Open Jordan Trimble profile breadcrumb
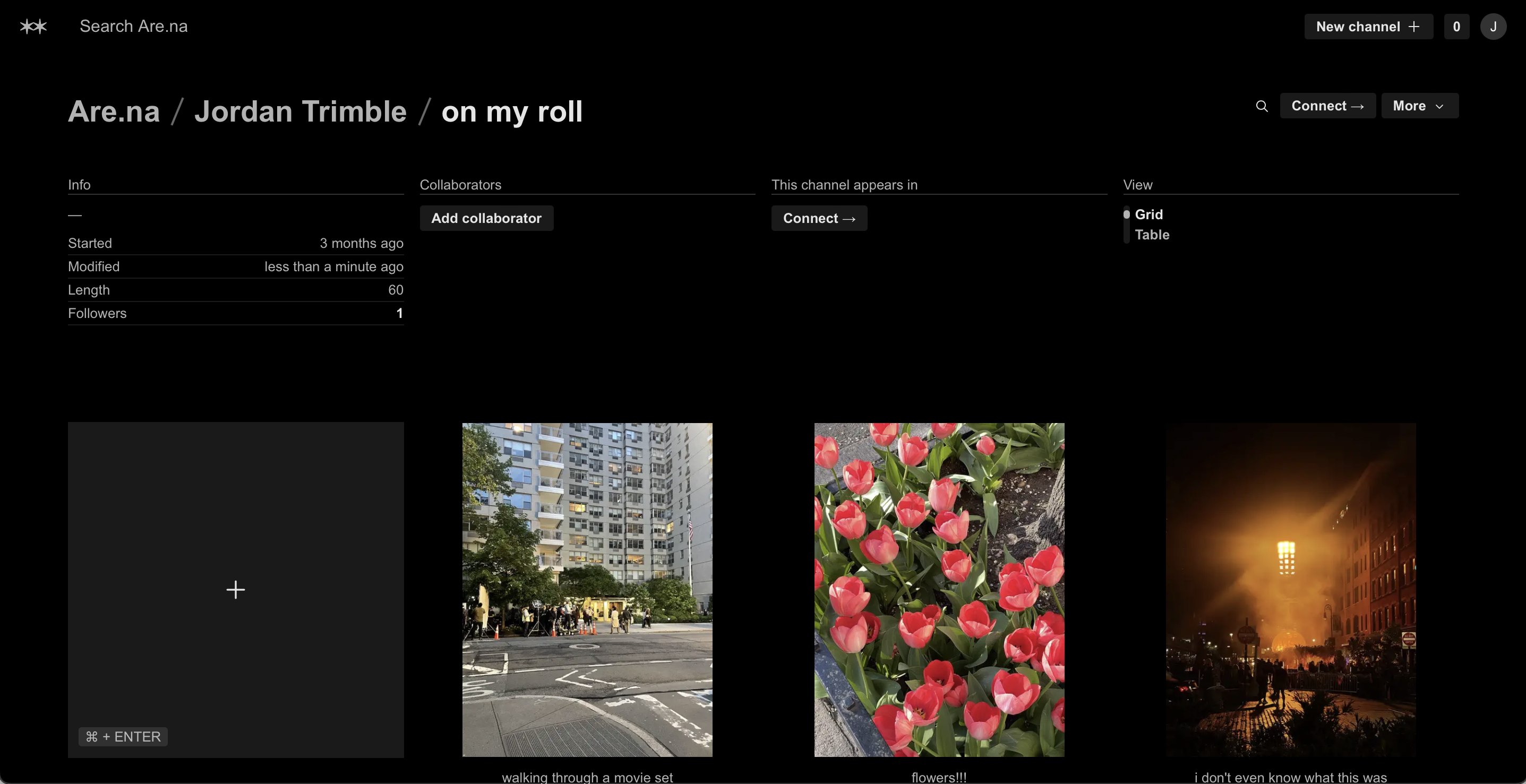Screen dimensions: 1526x784 coord(301,111)
